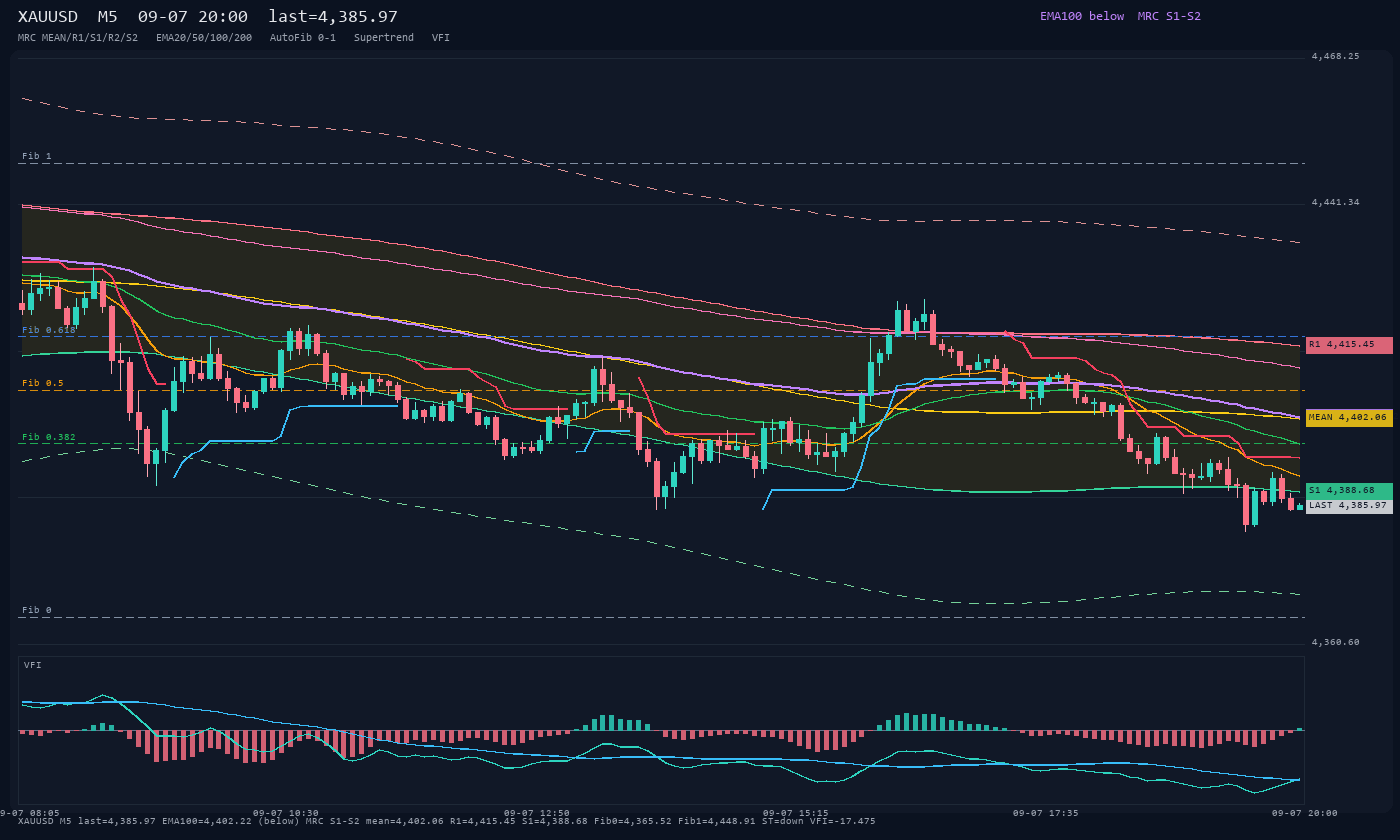This screenshot has width=1400, height=840.
Task: Click the purple 'EMA100 below' status text
Action: [1082, 16]
